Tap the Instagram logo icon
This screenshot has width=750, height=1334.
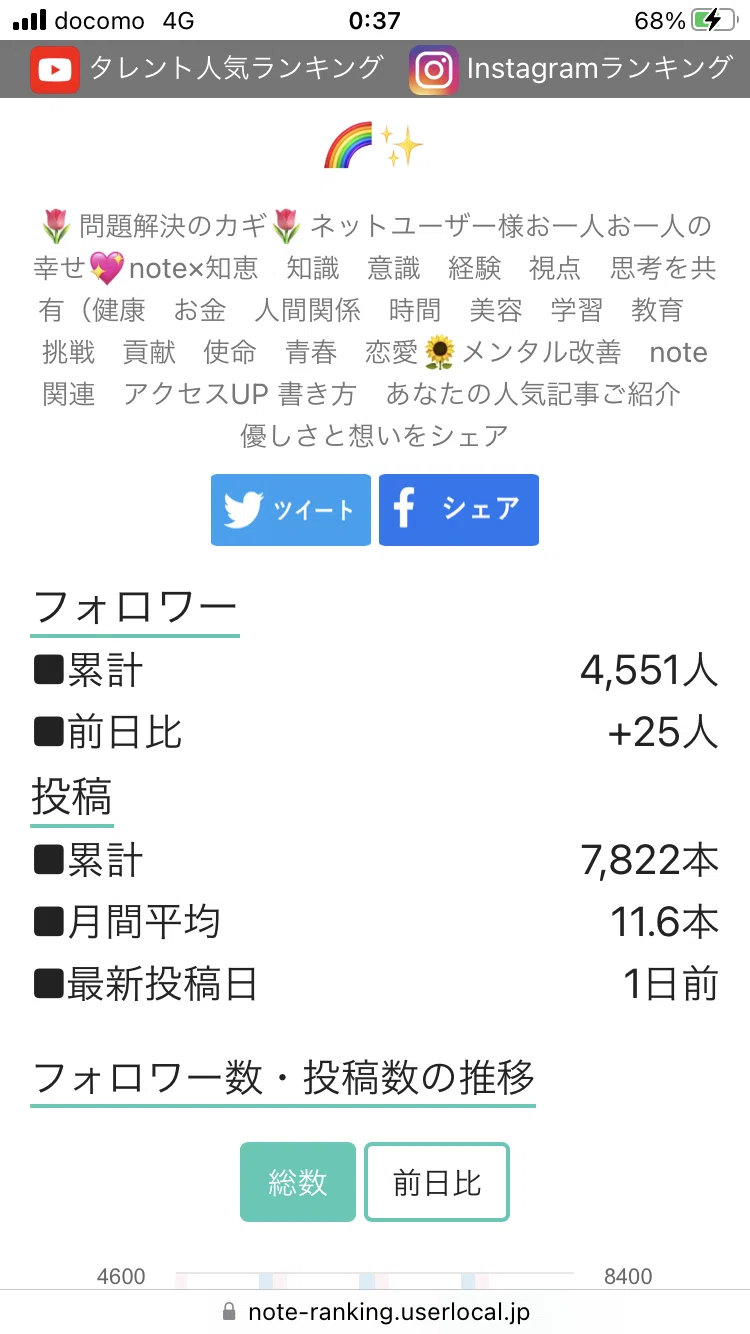(x=434, y=69)
